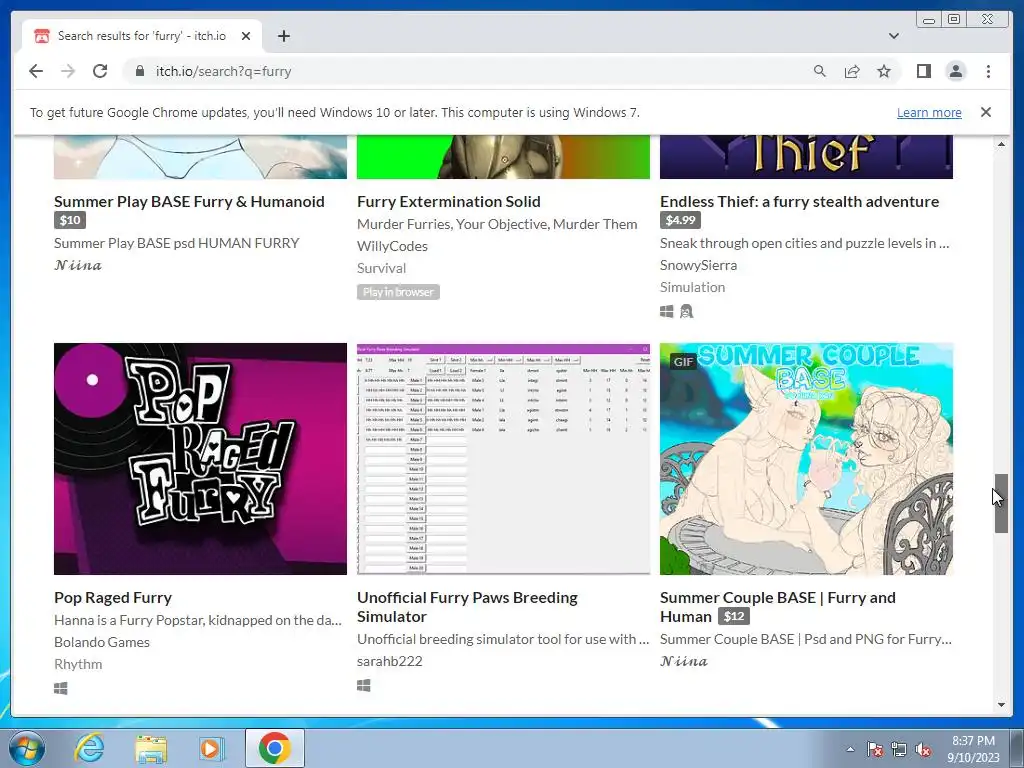Expand the tab search chevron
The width and height of the screenshot is (1024, 768).
coord(893,36)
